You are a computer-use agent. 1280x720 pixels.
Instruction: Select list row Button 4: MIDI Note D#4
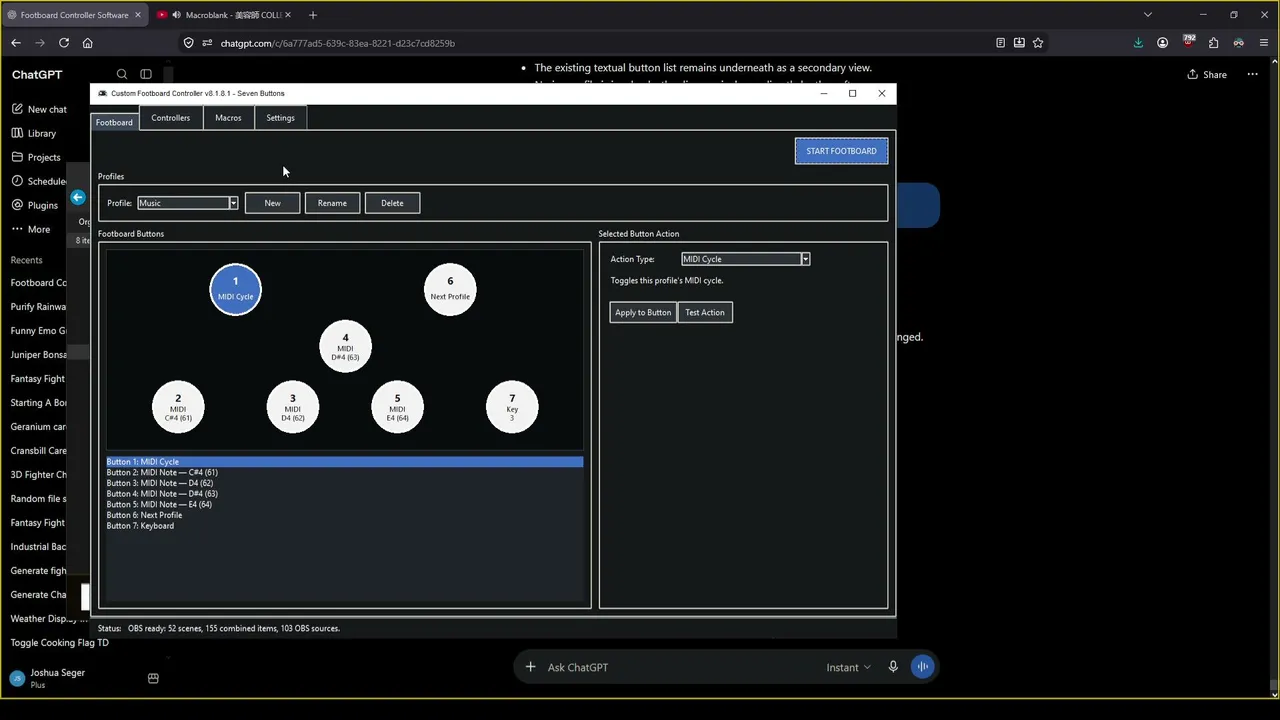click(344, 494)
